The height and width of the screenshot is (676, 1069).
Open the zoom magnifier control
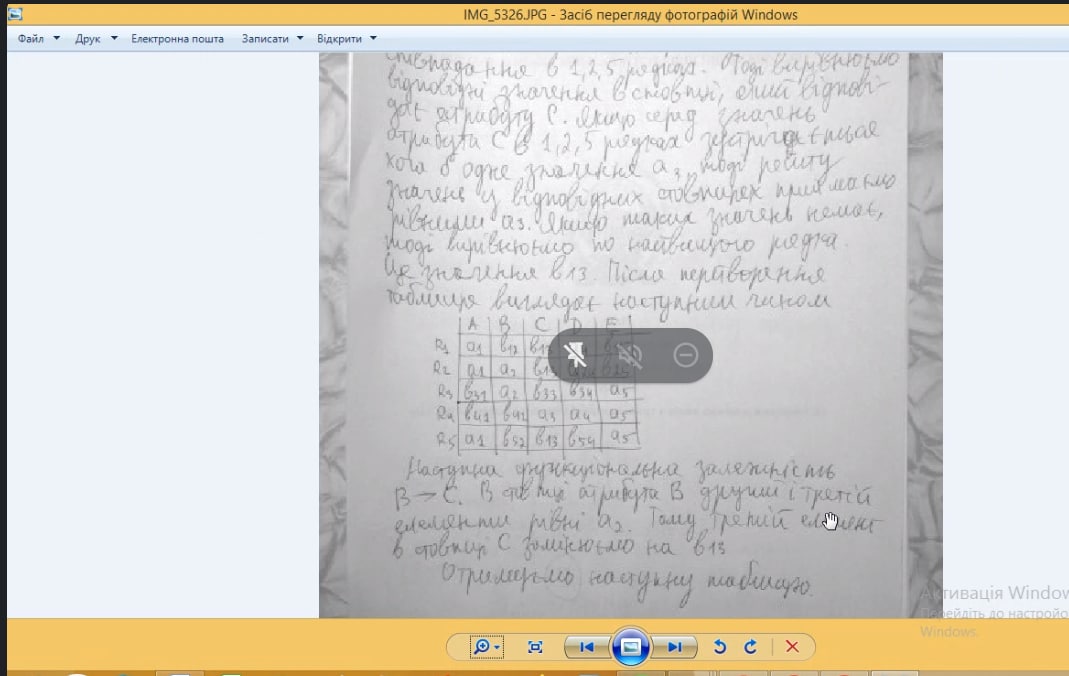486,647
